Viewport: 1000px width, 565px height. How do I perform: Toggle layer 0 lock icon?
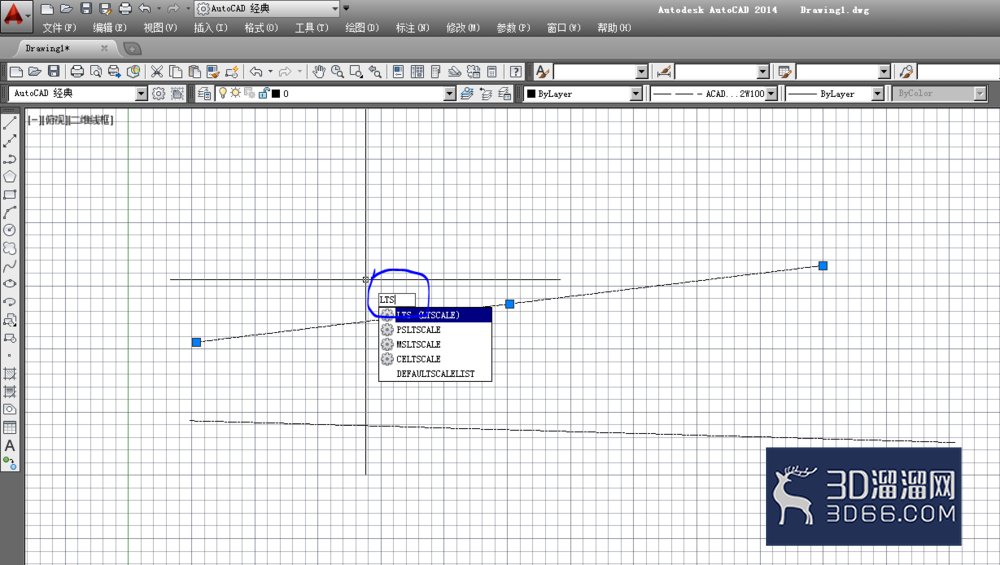click(x=263, y=93)
